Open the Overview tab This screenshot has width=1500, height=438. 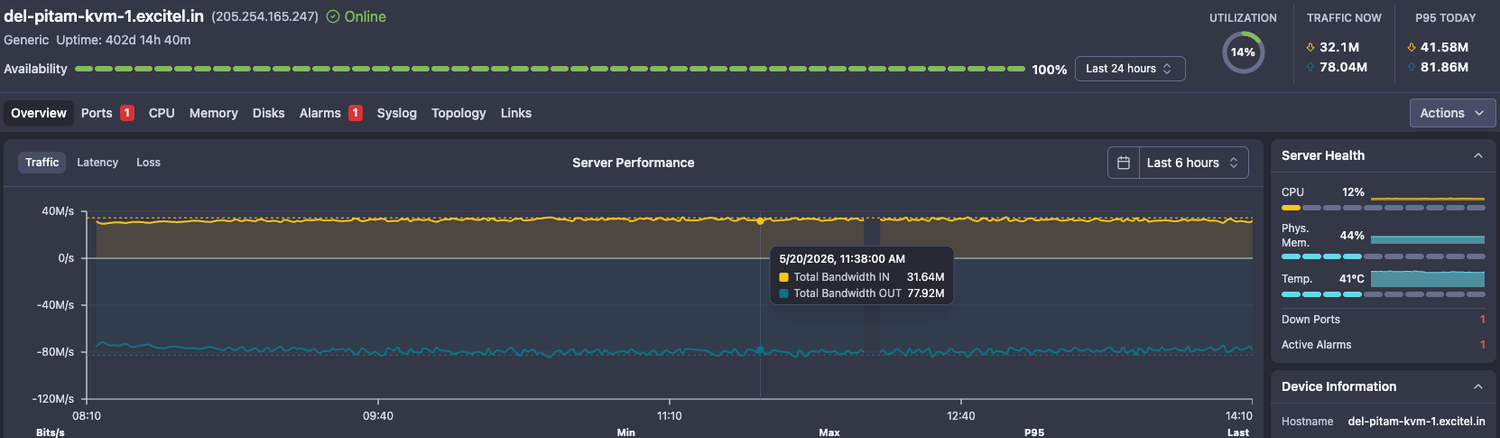coord(39,113)
